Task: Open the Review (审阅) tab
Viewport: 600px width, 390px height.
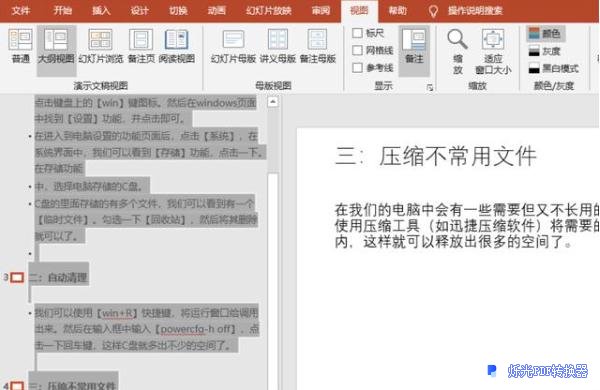Action: pos(321,10)
